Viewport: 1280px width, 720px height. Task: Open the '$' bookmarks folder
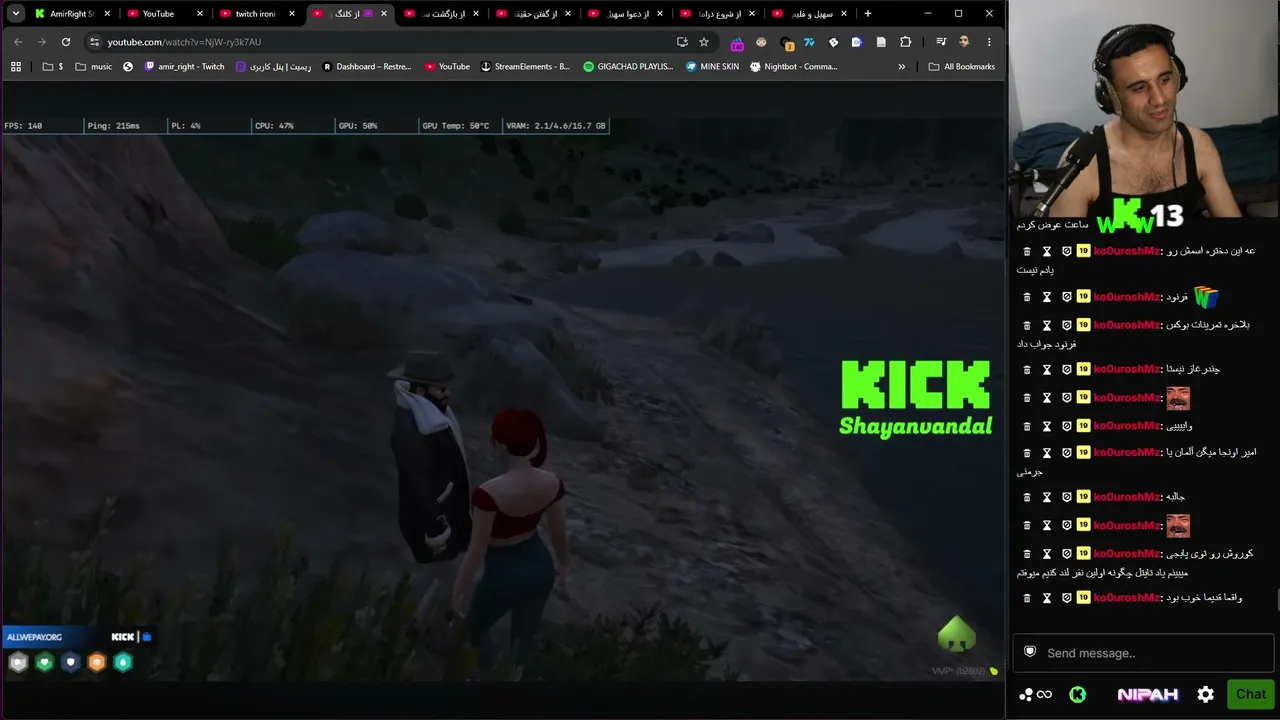click(53, 67)
